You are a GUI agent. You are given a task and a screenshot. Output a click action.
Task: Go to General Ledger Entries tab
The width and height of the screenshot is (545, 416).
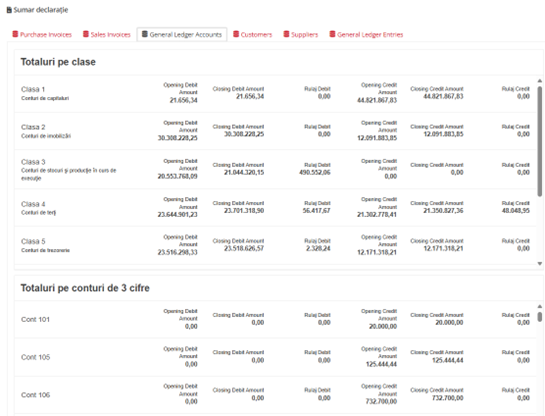pyautogui.click(x=366, y=34)
